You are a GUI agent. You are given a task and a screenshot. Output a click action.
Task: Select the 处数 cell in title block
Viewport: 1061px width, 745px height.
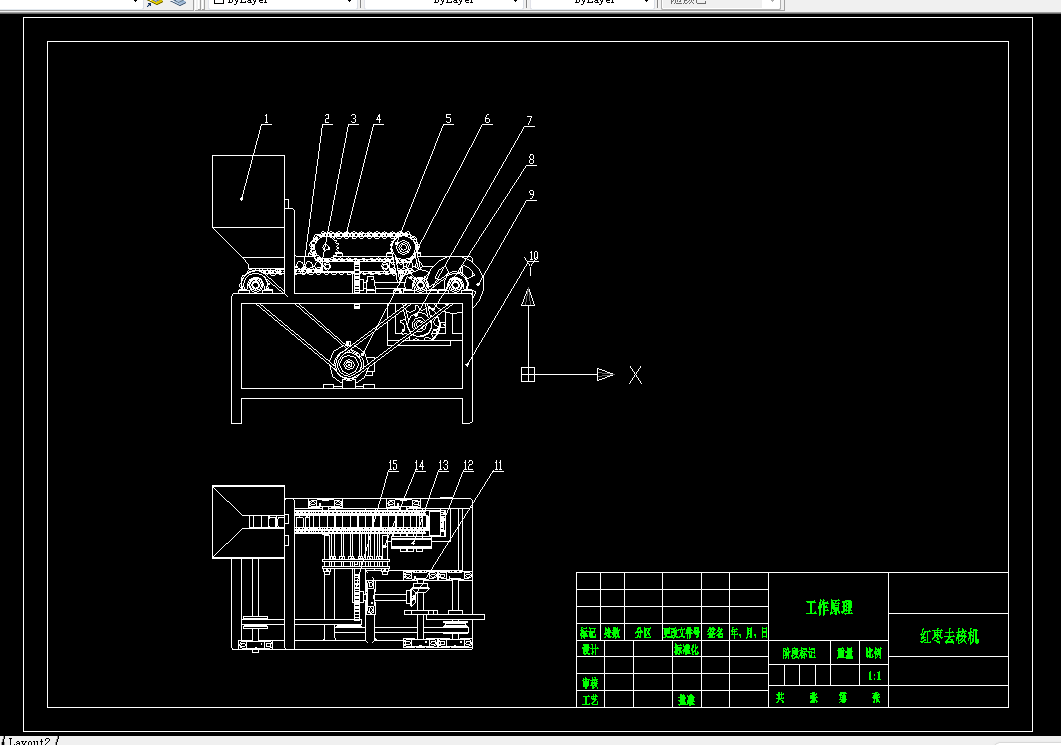coord(612,633)
